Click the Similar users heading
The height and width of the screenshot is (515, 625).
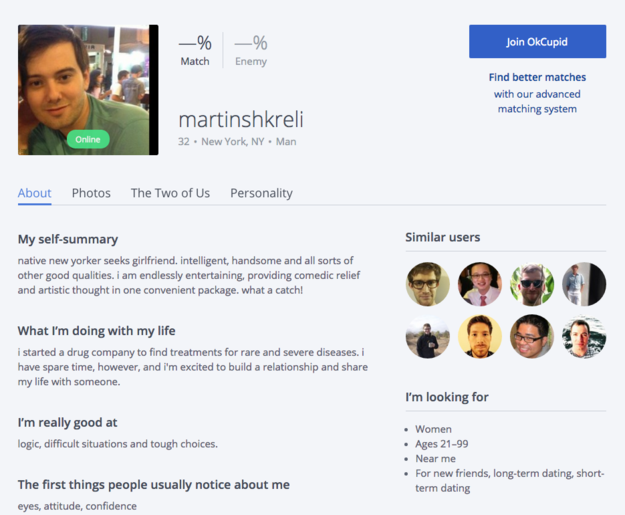pyautogui.click(x=443, y=237)
